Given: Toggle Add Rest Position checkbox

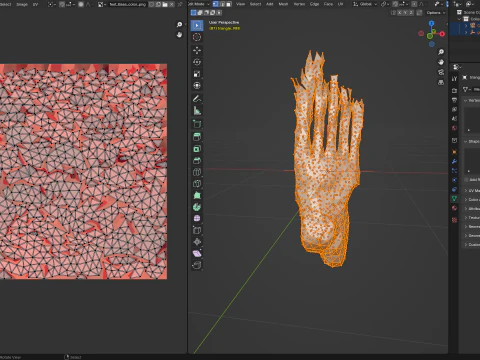Looking at the screenshot, I should click(x=467, y=180).
